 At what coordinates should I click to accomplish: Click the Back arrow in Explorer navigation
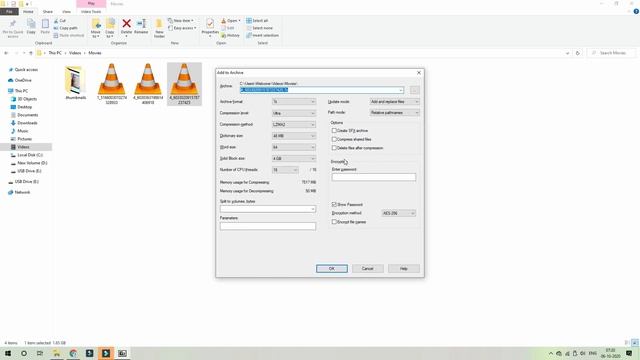click(6, 53)
